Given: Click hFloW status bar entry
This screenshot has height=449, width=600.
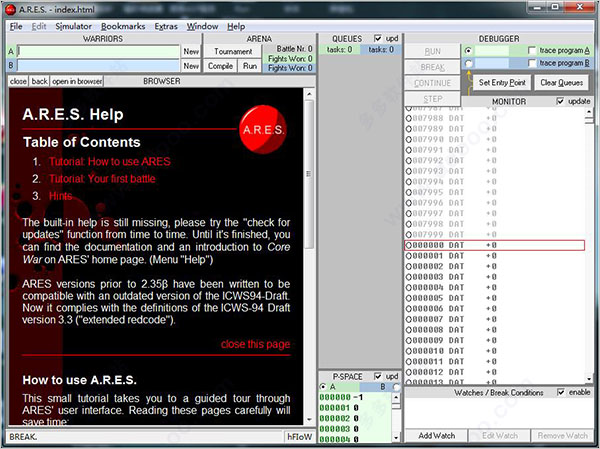Looking at the screenshot, I should click(x=300, y=437).
